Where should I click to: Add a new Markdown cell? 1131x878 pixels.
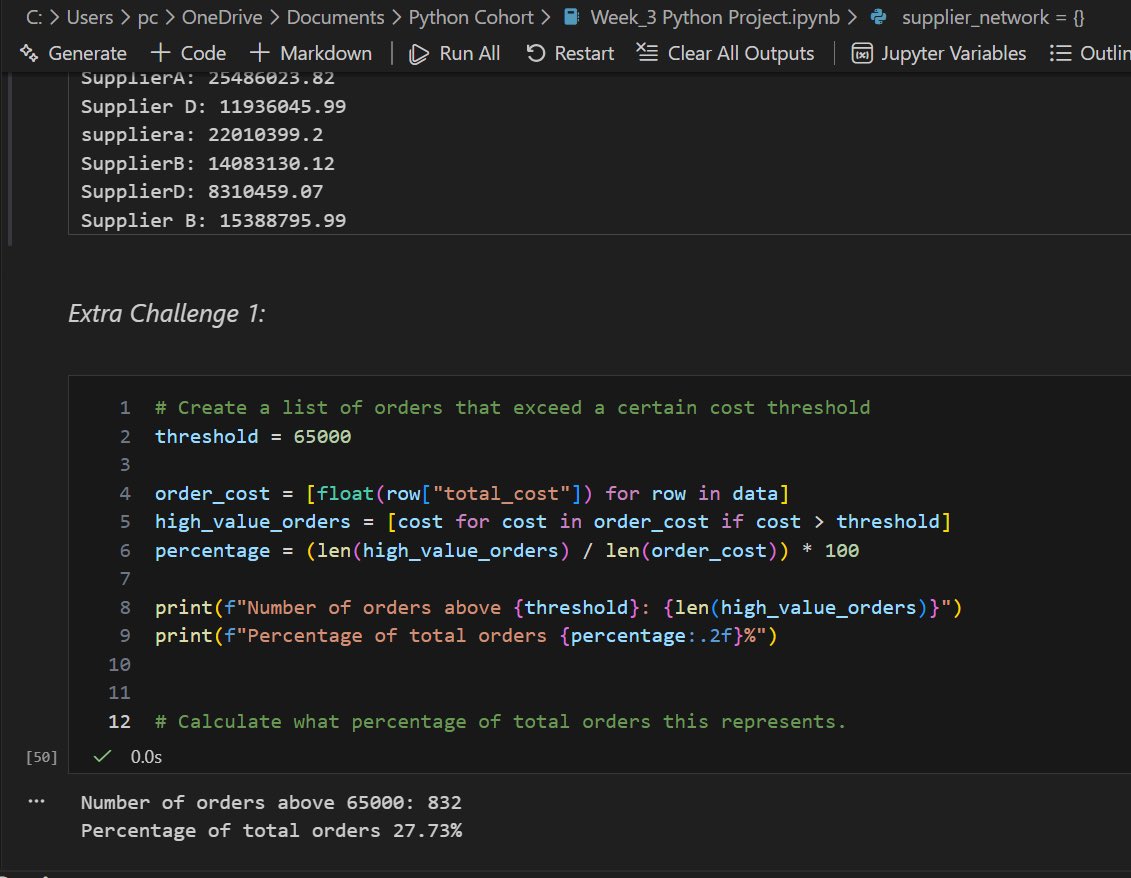(x=311, y=53)
